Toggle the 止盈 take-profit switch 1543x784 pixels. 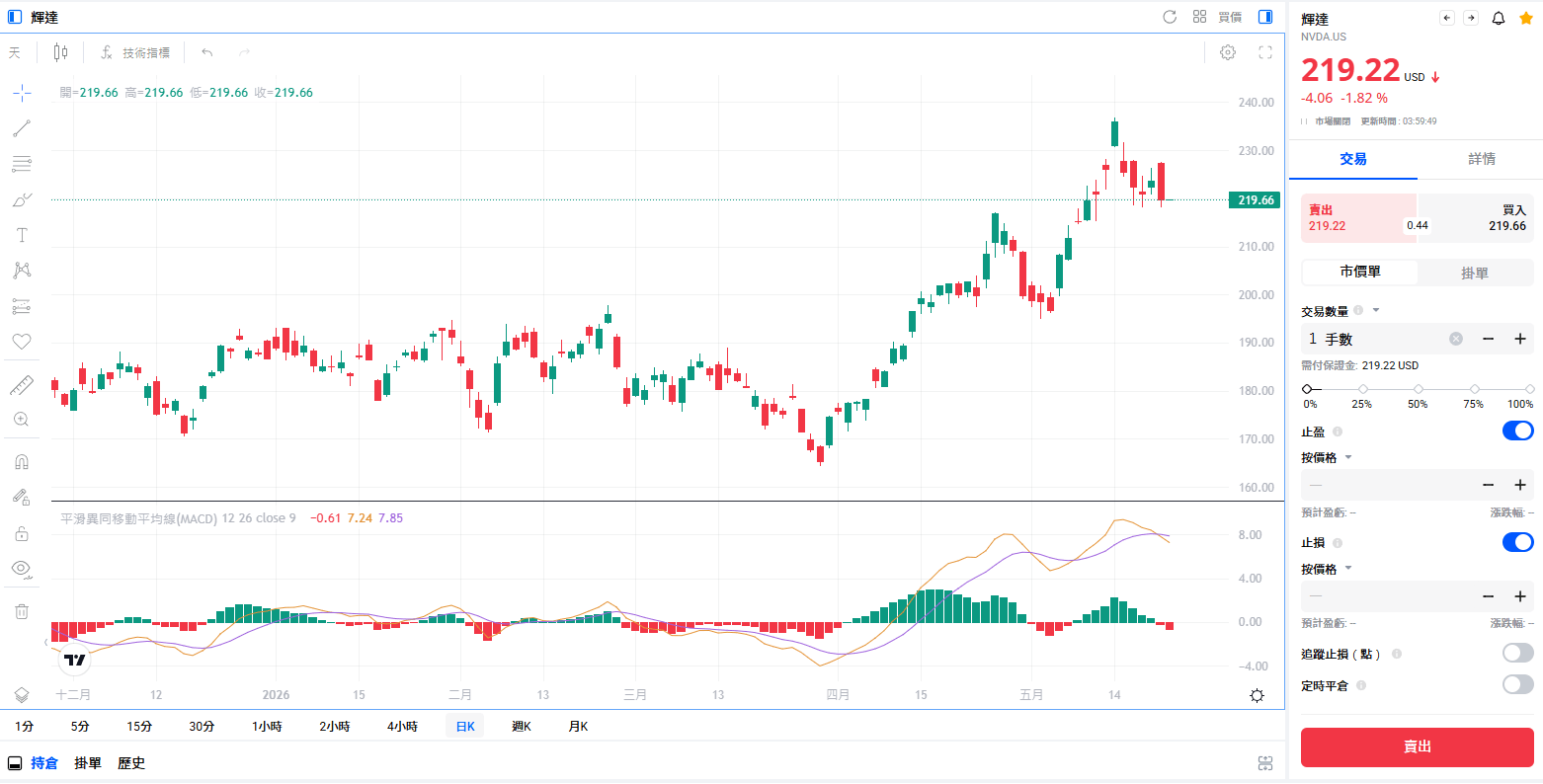1517,431
